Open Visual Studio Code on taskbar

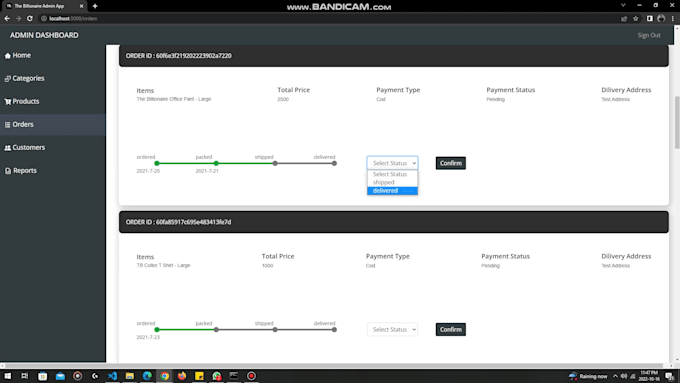coord(112,376)
